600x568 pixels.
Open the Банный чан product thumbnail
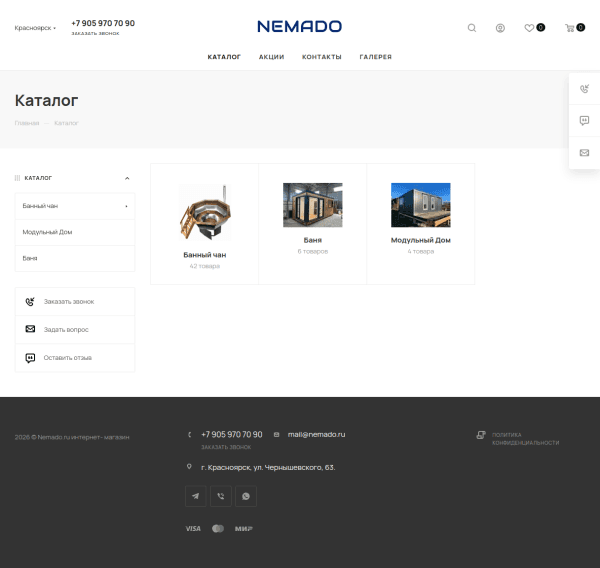coord(204,212)
